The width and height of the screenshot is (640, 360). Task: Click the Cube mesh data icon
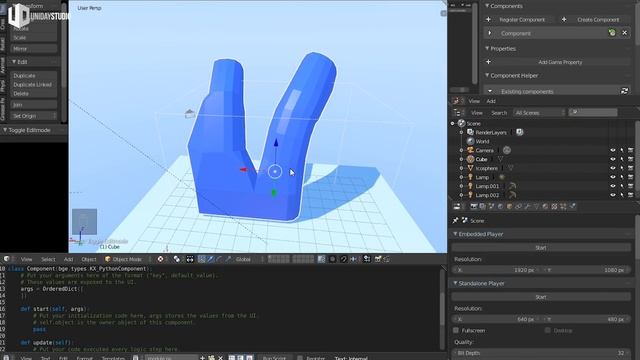coord(500,159)
